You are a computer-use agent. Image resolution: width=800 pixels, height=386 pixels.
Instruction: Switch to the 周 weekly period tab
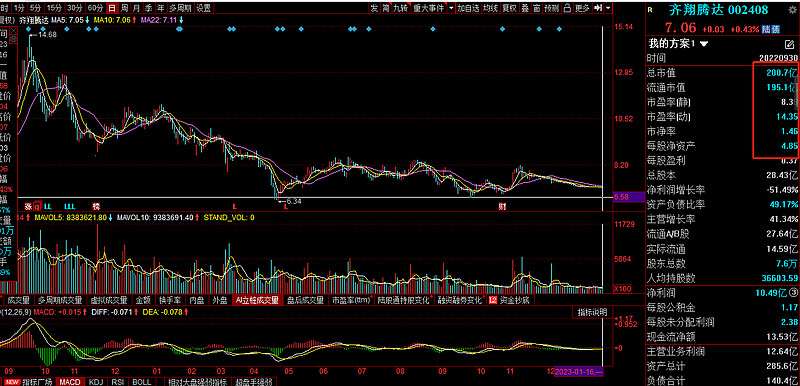[x=123, y=8]
